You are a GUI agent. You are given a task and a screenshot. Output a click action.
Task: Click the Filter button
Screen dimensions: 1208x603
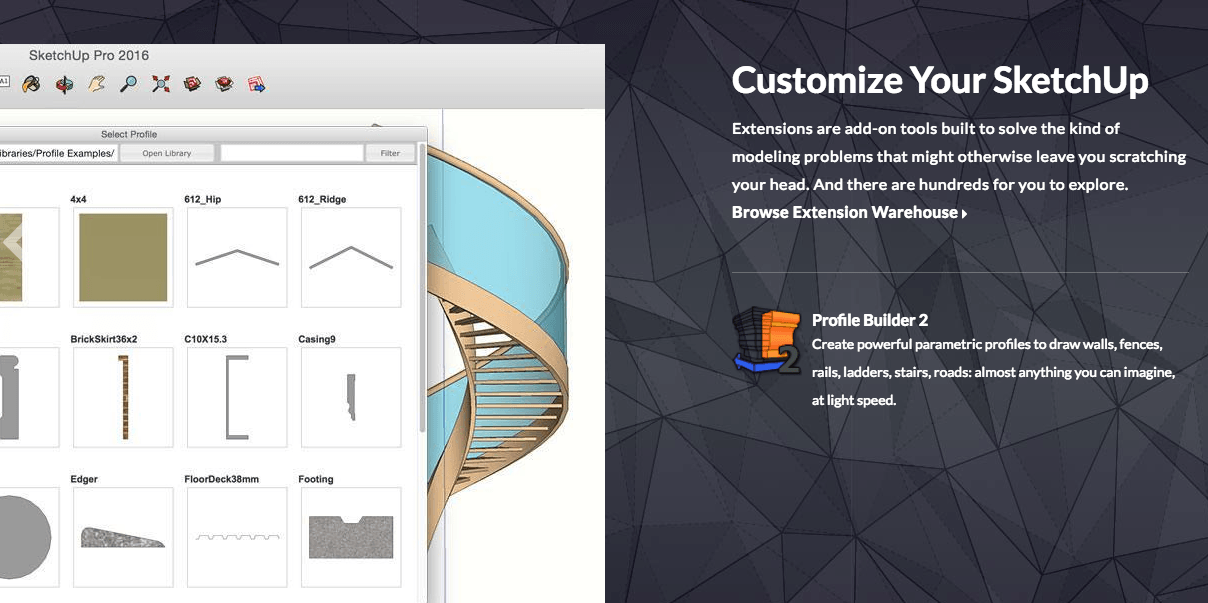[x=390, y=153]
